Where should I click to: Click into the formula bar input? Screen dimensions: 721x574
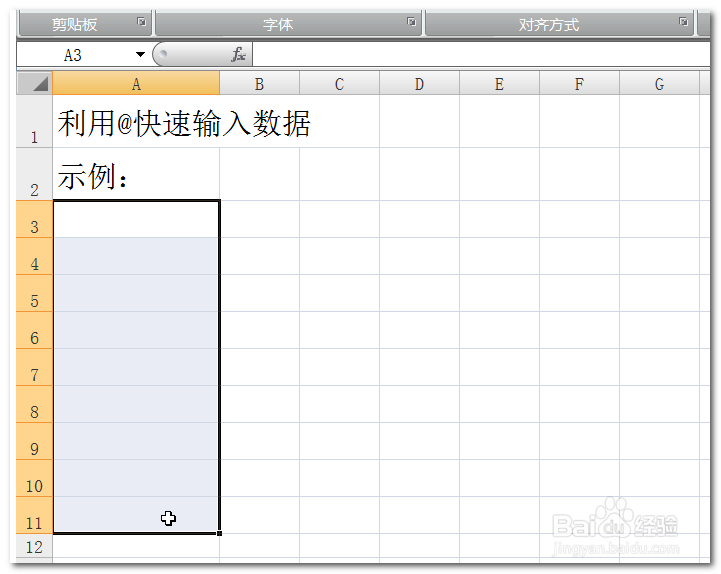(481, 55)
